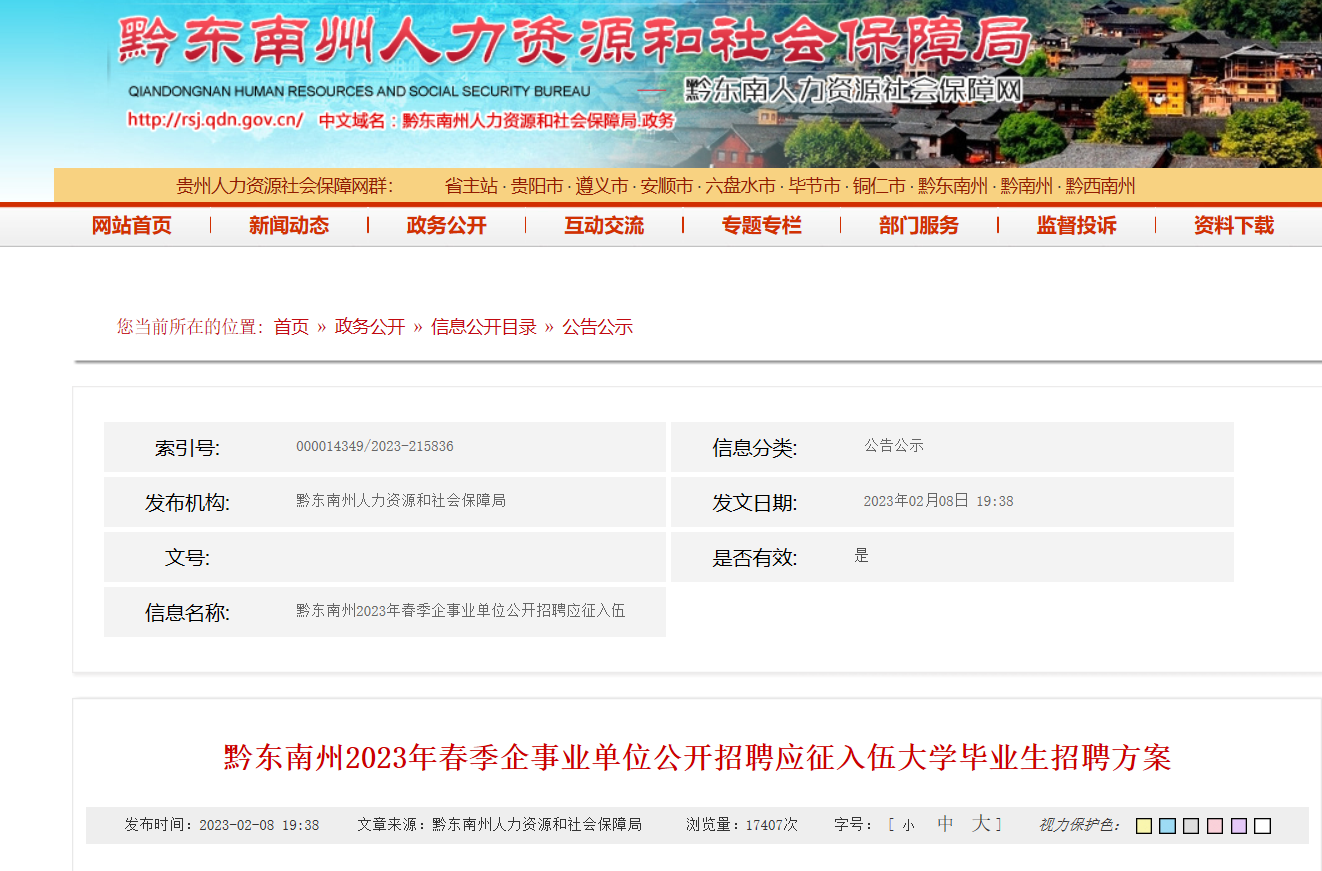The height and width of the screenshot is (871, 1322).
Task: Click the rsj.qdn.gov.cn URL in banner
Action: (215, 120)
